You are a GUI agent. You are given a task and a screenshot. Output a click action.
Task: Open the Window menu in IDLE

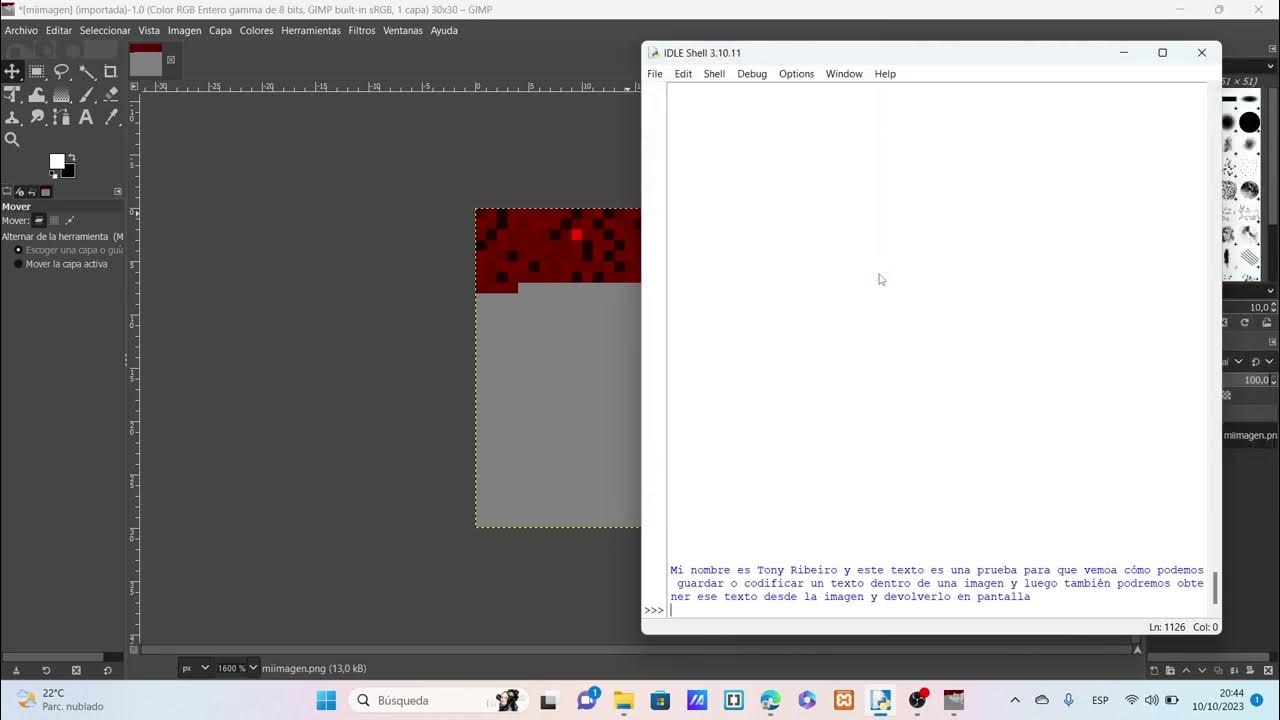[844, 74]
